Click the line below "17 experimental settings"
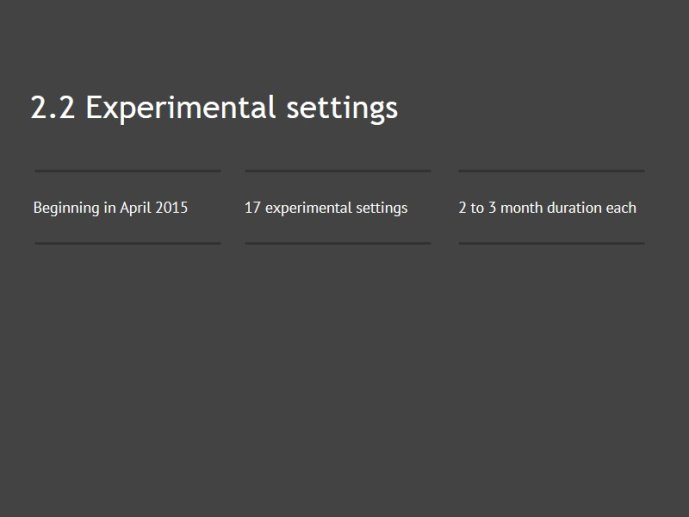The width and height of the screenshot is (689, 517). click(x=338, y=243)
